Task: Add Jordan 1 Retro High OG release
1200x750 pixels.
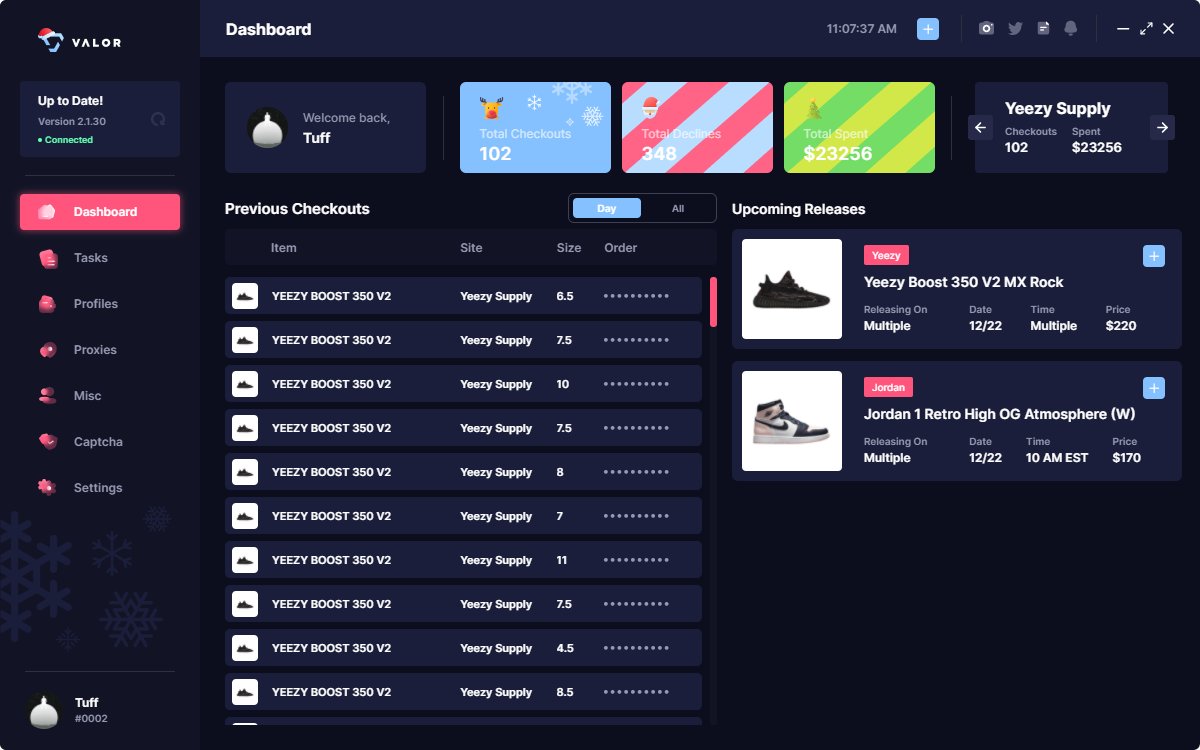Action: pyautogui.click(x=1154, y=388)
